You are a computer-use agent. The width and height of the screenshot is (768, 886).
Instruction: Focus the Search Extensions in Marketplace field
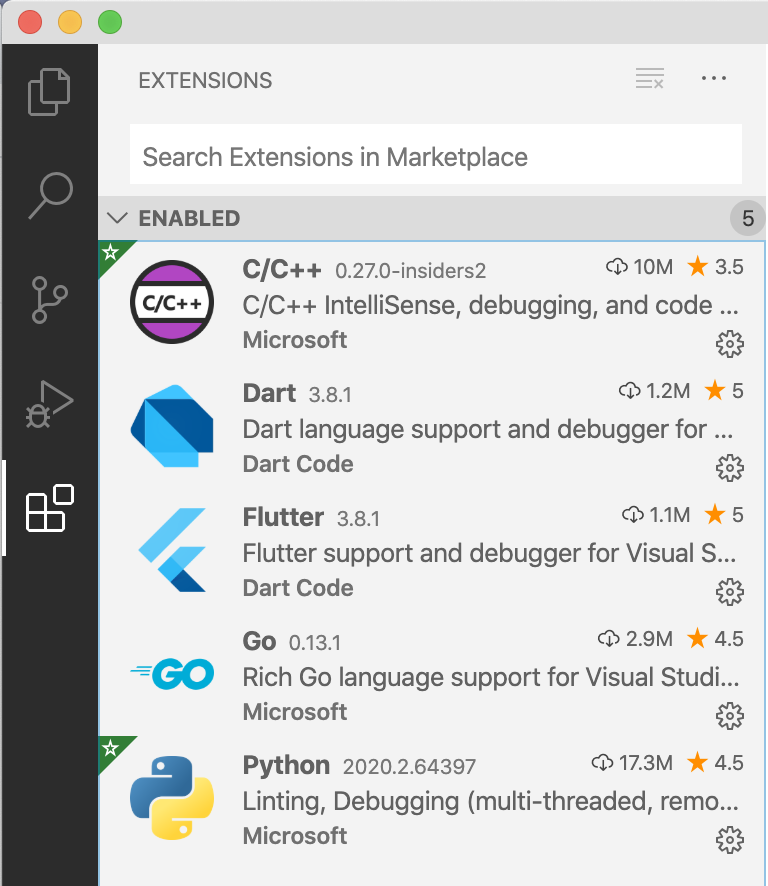(436, 154)
